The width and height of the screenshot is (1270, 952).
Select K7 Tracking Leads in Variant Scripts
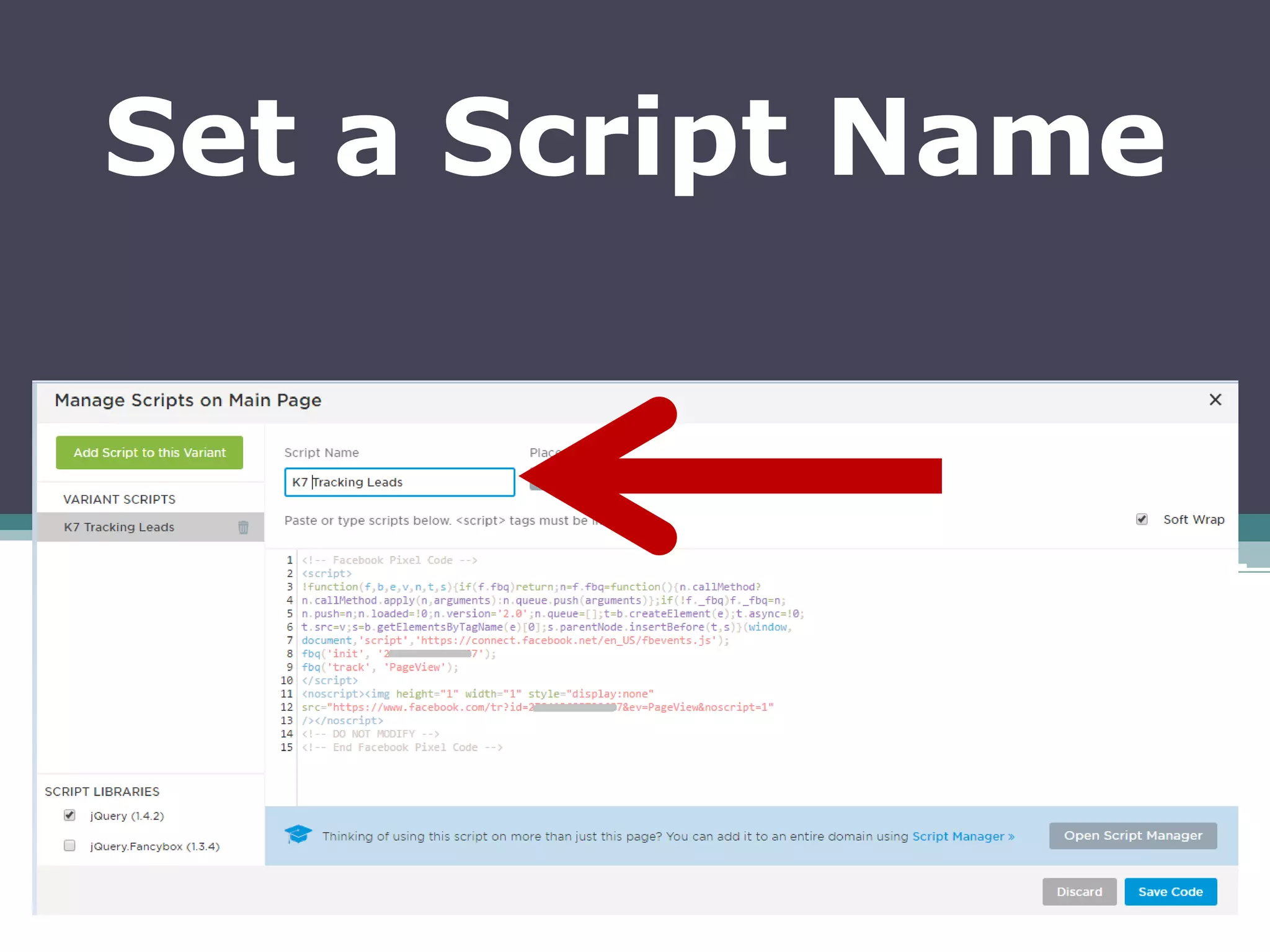[150, 527]
